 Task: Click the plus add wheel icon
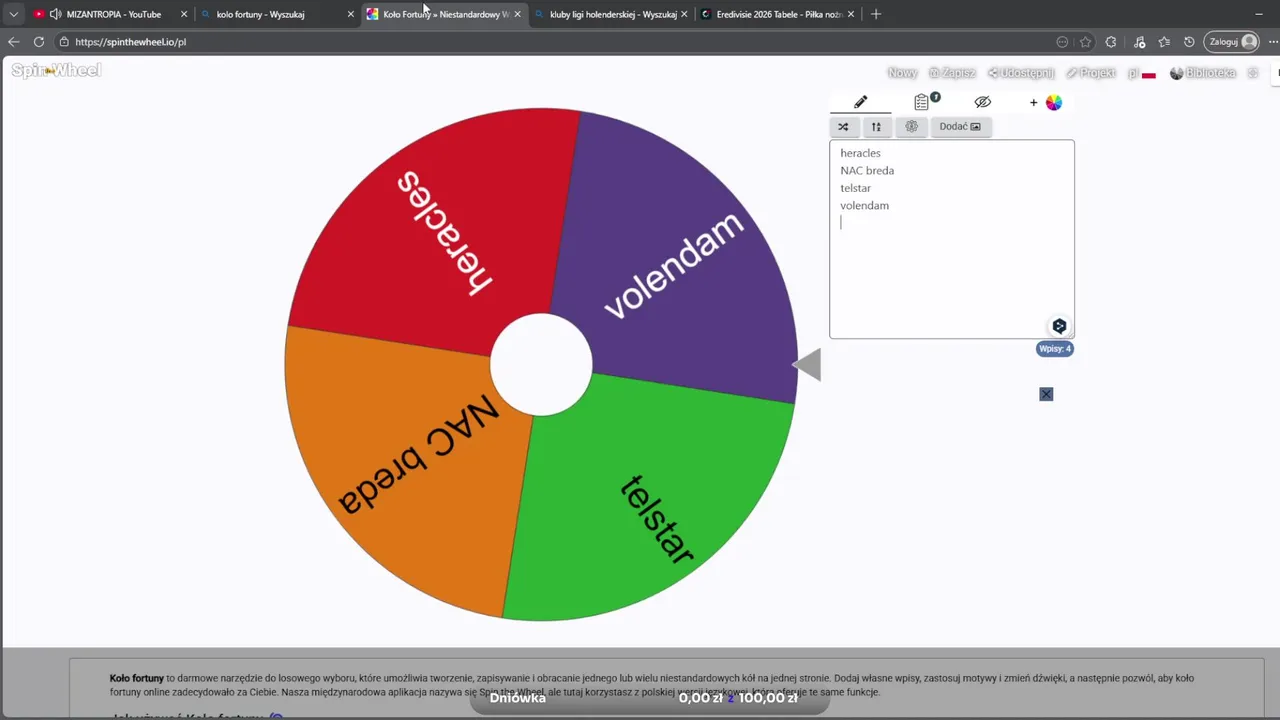tap(1033, 102)
